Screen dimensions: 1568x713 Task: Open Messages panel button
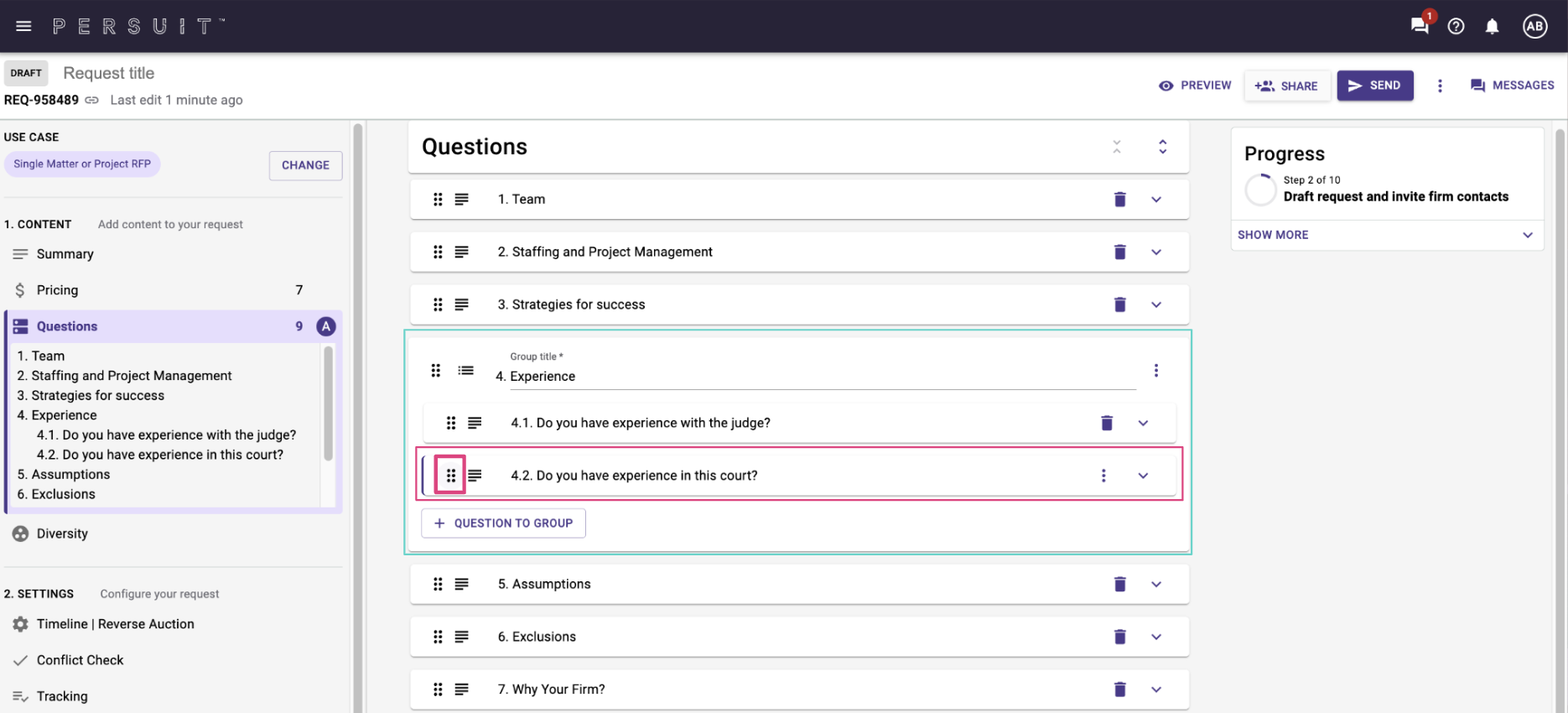coord(1513,86)
